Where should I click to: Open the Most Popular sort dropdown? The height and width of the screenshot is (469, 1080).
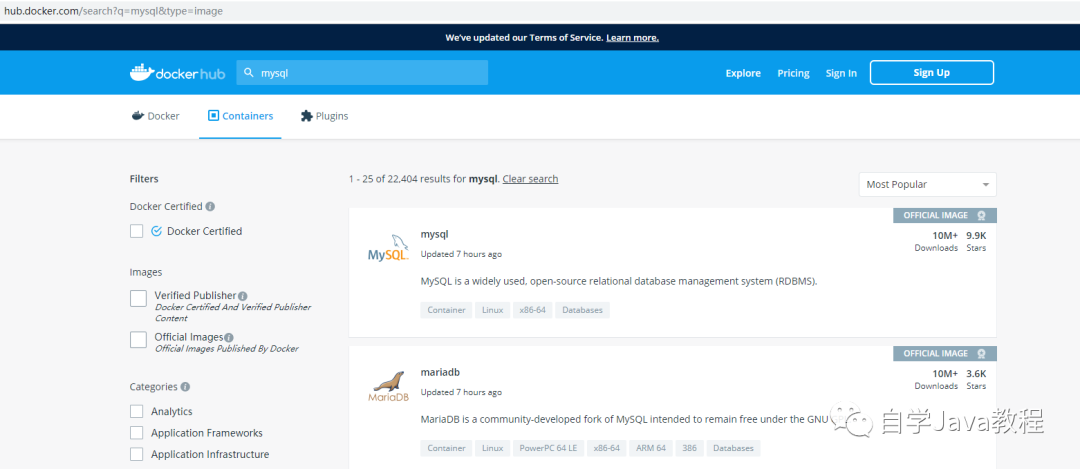927,185
